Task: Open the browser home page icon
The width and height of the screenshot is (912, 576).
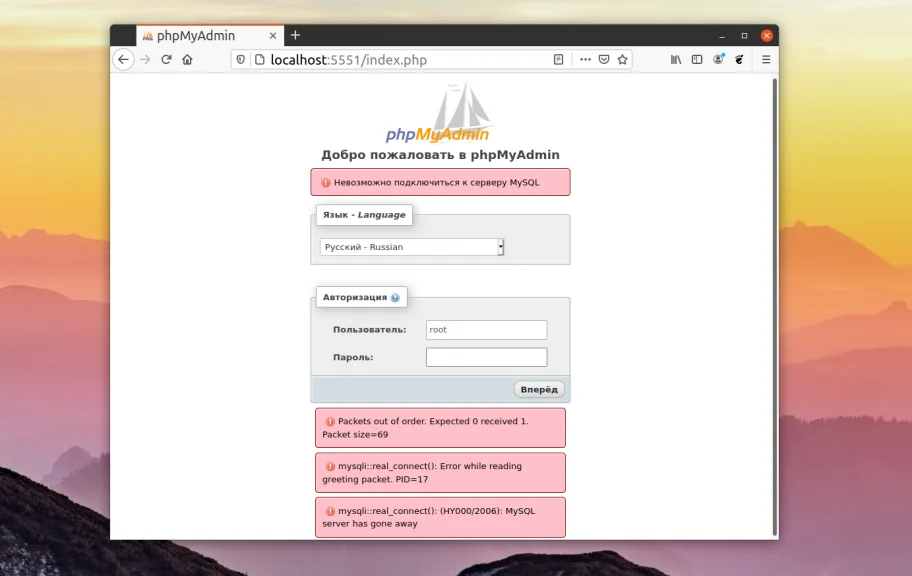Action: (187, 59)
